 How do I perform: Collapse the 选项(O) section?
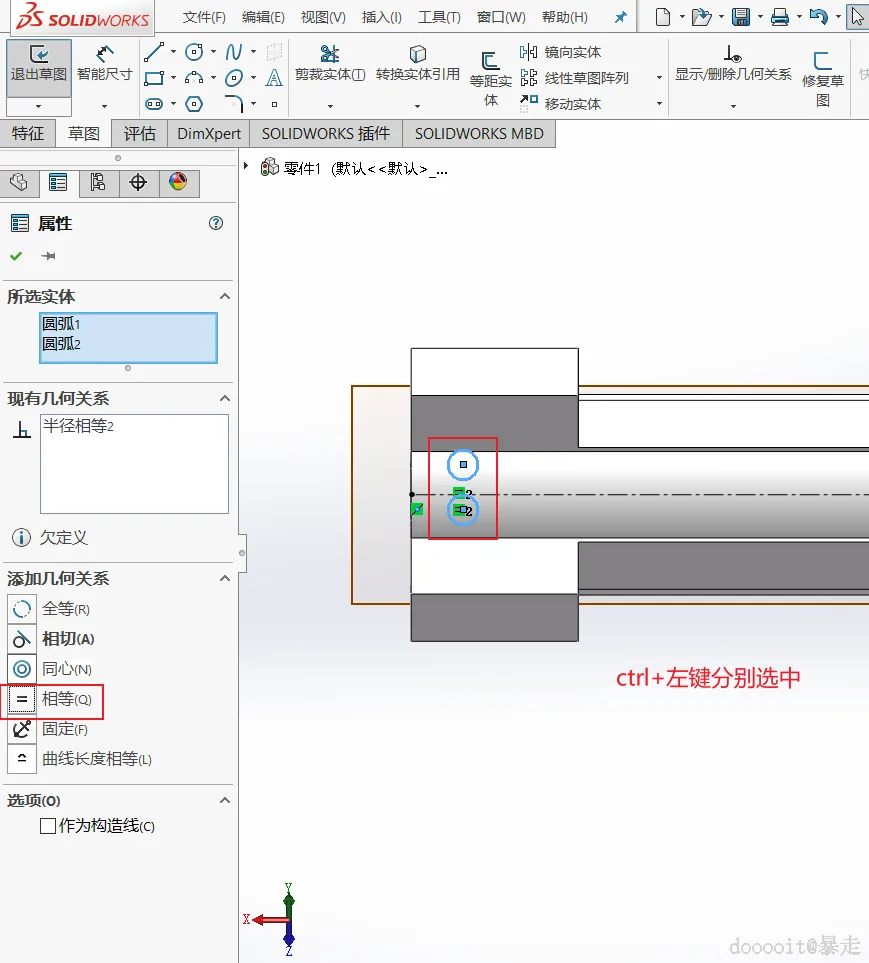click(x=225, y=800)
